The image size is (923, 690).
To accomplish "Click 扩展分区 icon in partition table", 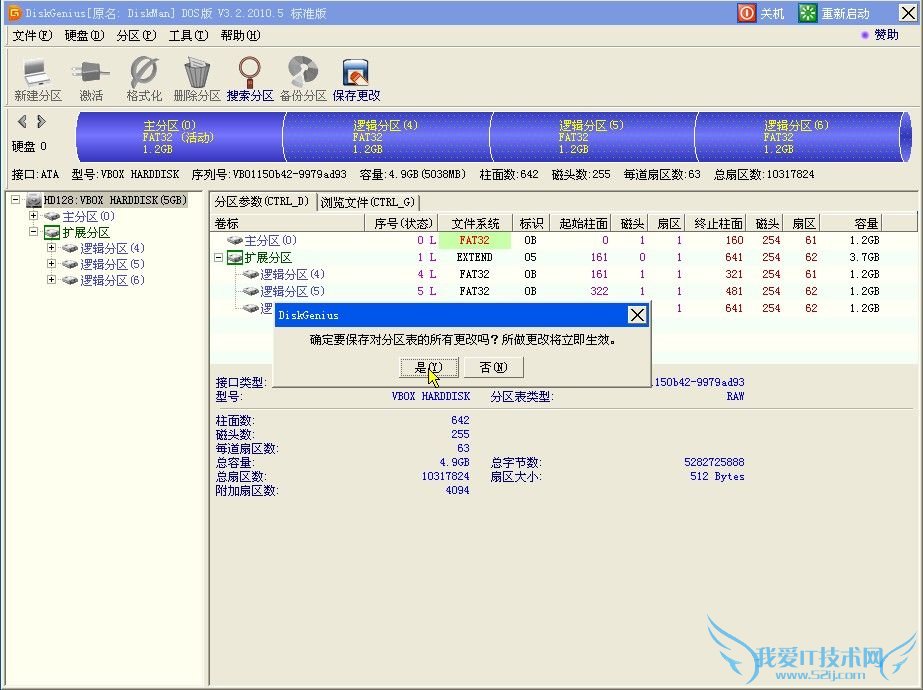I will point(235,257).
